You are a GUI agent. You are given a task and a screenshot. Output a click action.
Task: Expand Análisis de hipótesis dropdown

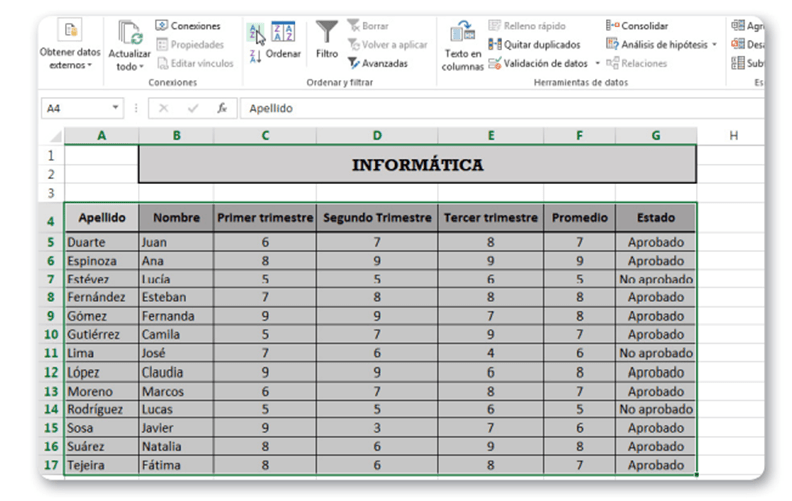661,44
